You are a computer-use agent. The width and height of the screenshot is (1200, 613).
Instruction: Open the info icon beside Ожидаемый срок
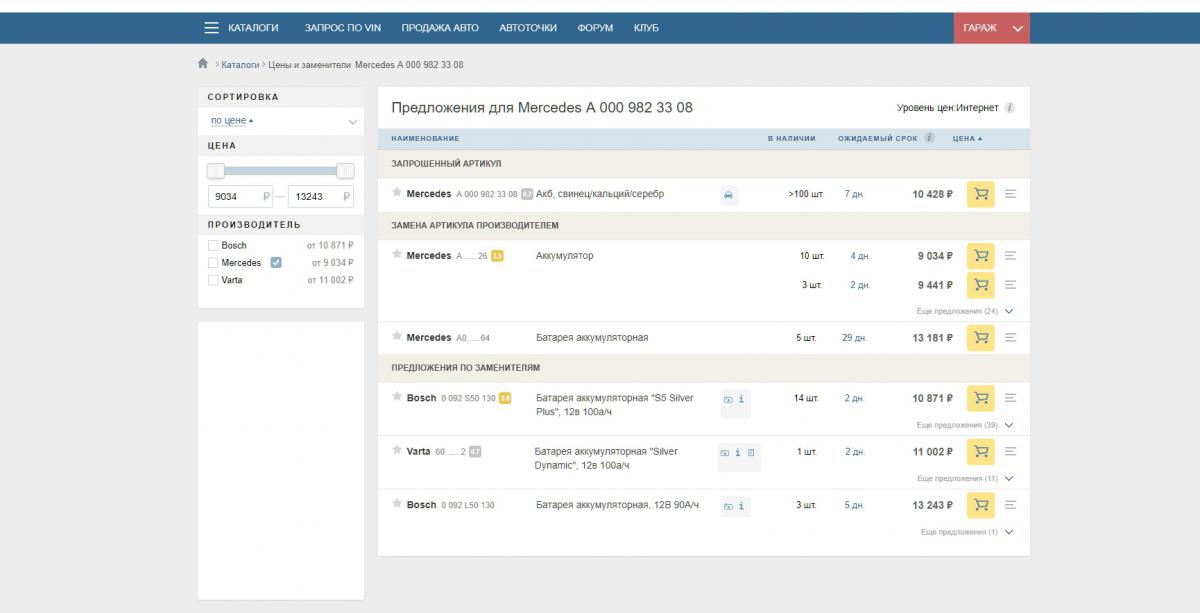point(930,138)
